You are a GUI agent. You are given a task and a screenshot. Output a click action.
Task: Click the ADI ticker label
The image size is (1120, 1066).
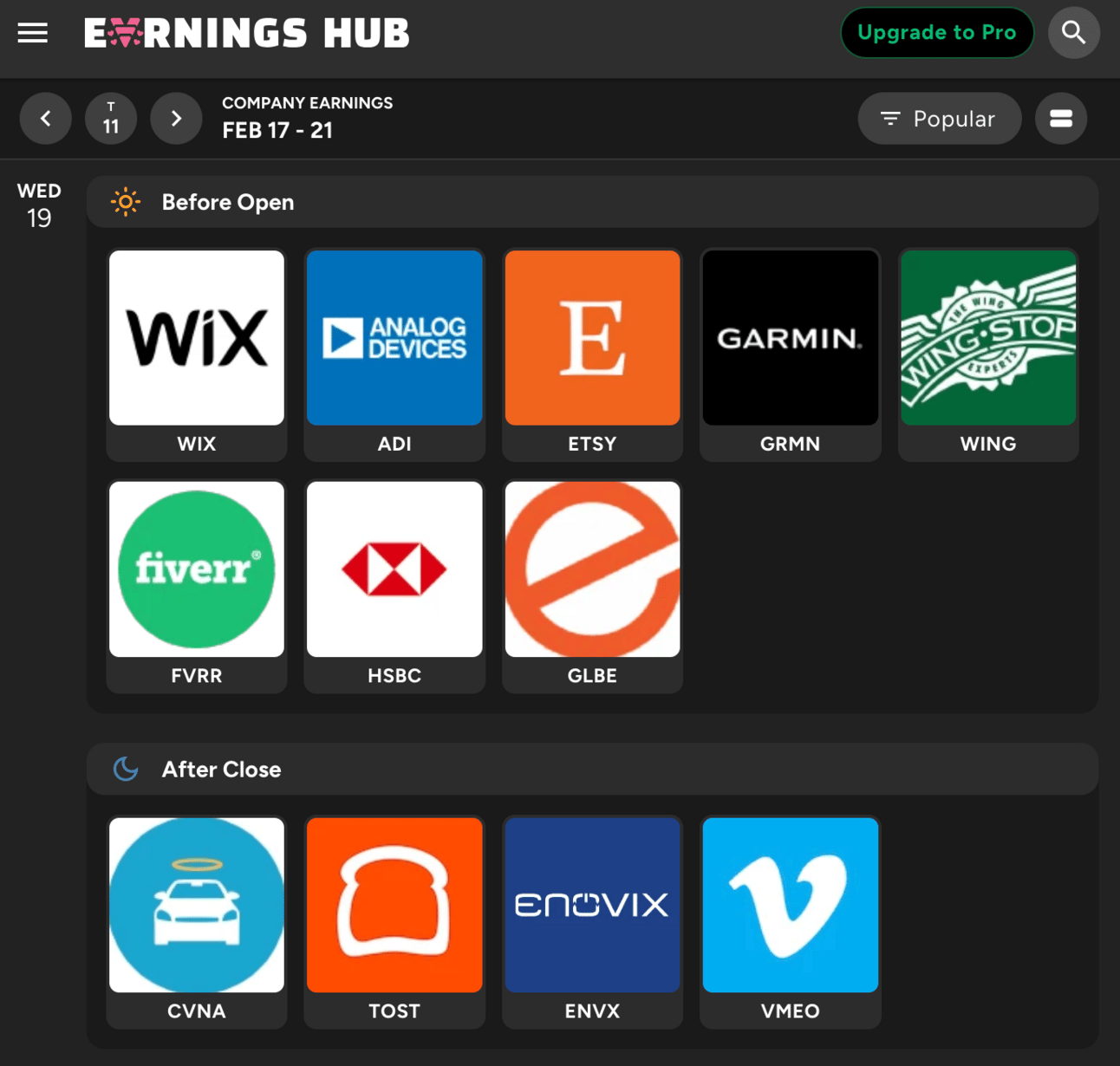click(x=394, y=444)
